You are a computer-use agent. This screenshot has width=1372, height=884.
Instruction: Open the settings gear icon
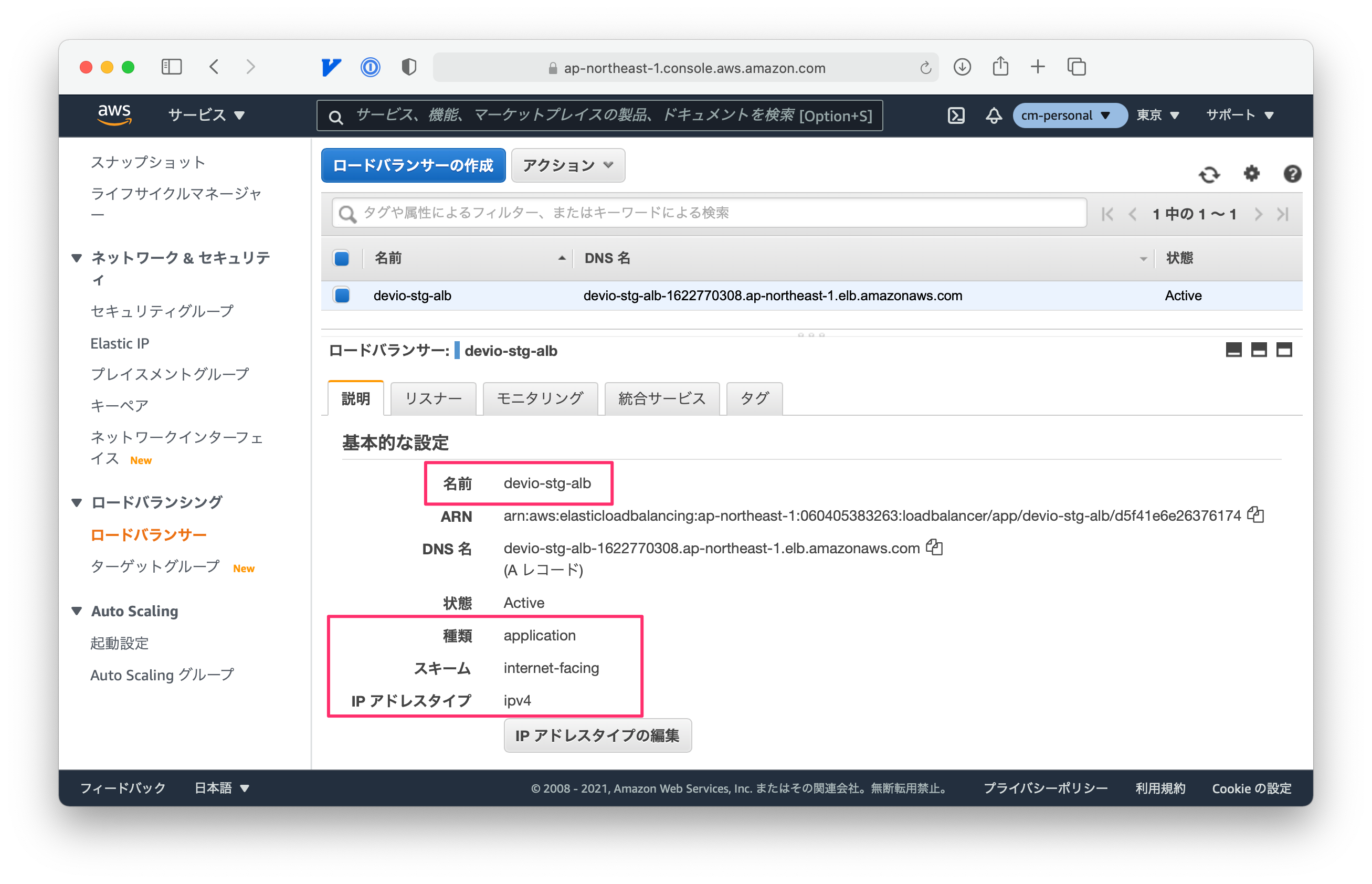1251,174
